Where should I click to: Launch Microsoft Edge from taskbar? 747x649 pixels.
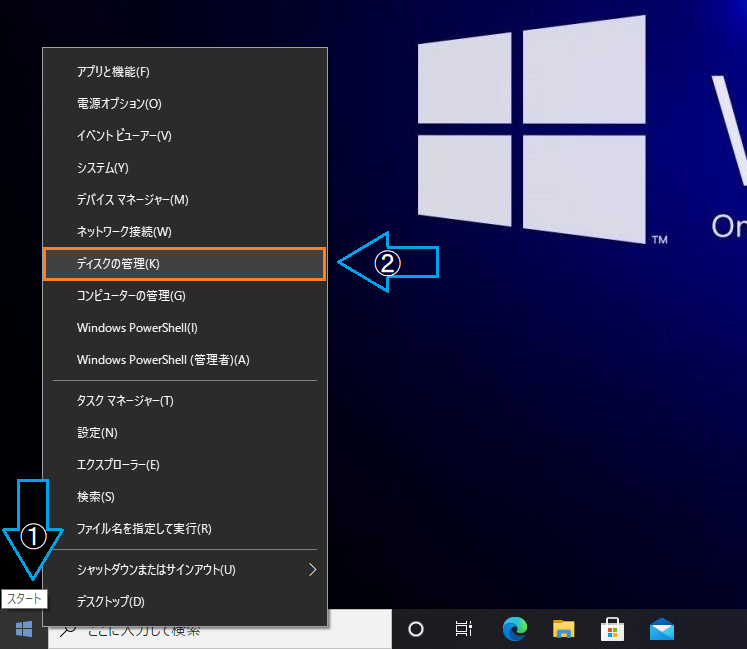(x=515, y=629)
